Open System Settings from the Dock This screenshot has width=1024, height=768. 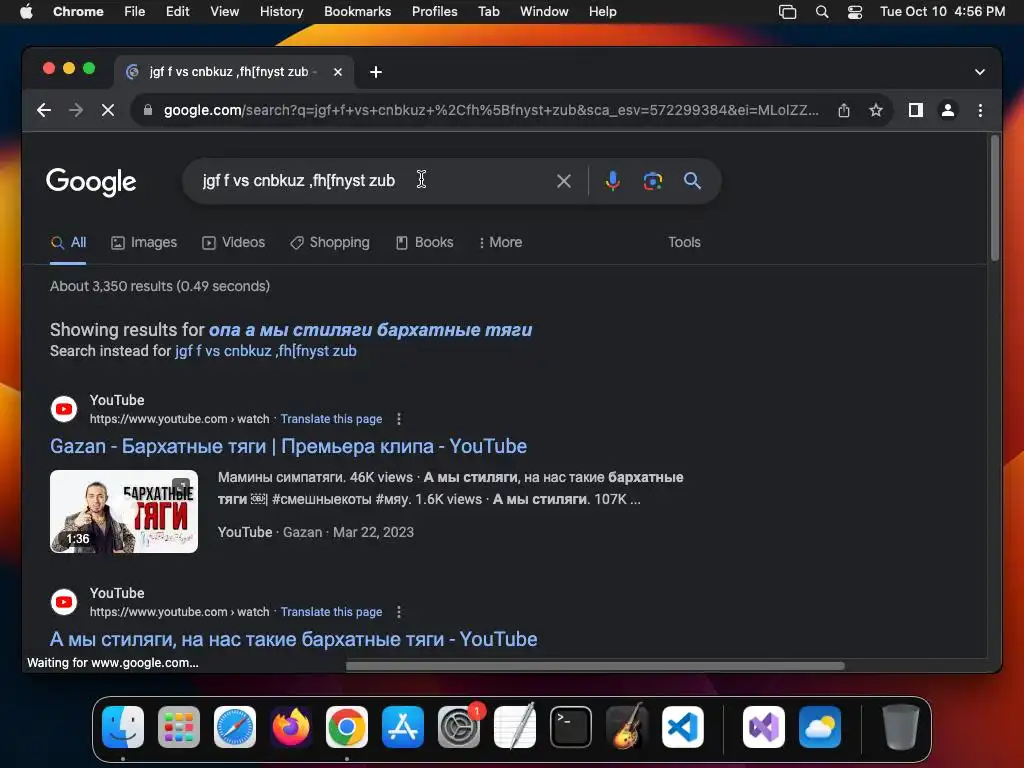(458, 727)
